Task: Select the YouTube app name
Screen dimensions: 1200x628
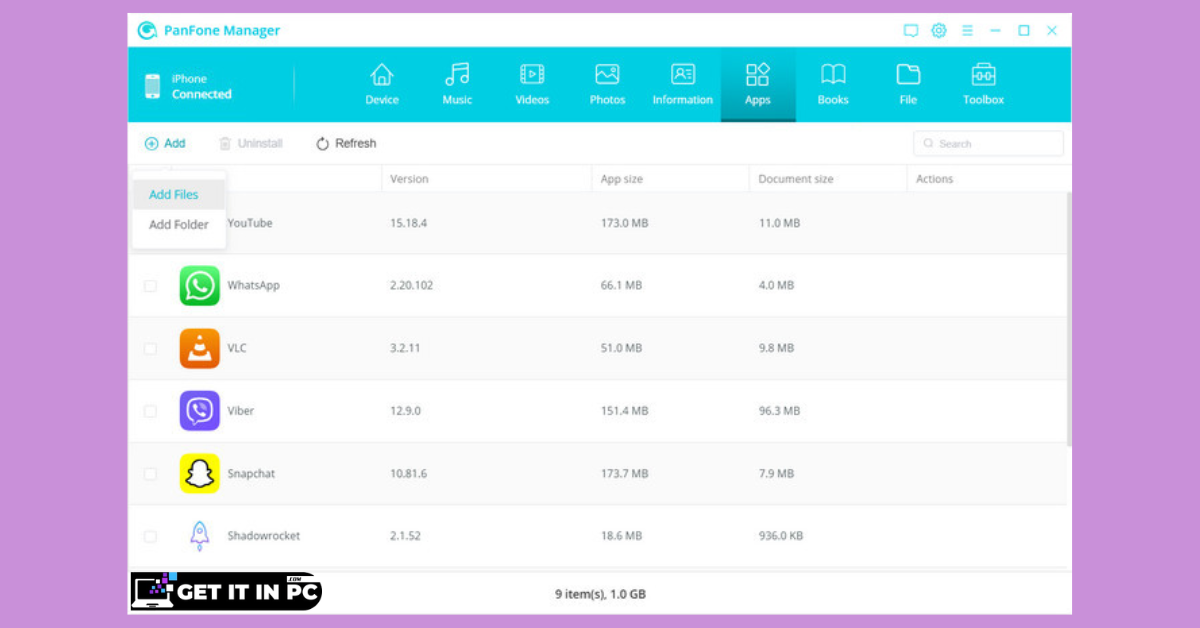Action: coord(250,223)
